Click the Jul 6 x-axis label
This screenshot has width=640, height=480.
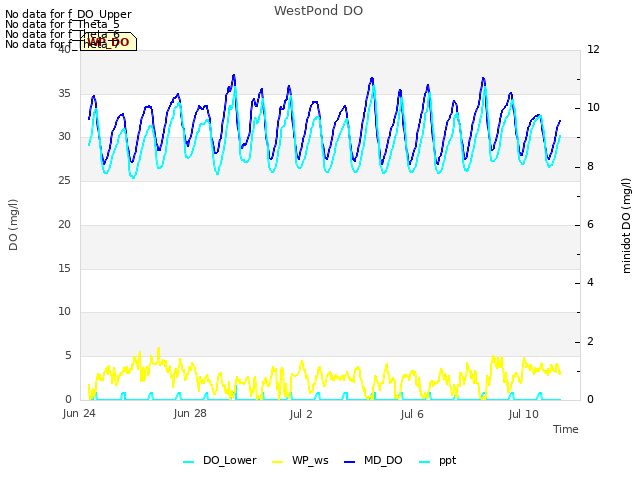pos(412,414)
